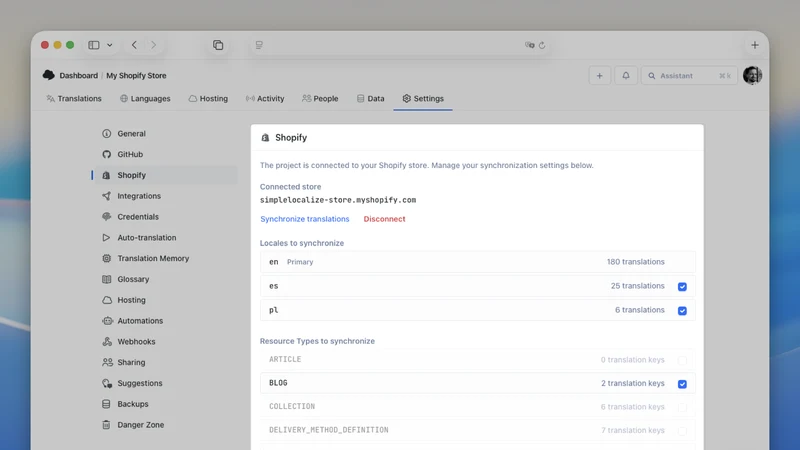
Task: Click the Assistant search field
Action: (x=689, y=76)
